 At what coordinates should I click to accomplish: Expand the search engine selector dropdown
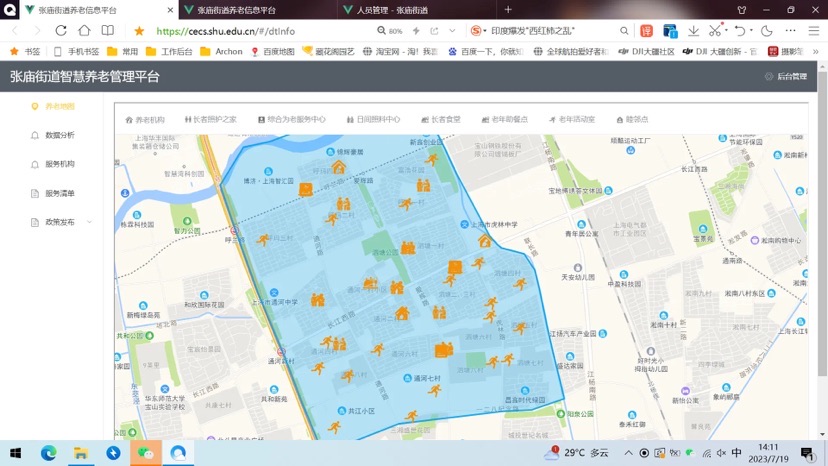coord(478,31)
